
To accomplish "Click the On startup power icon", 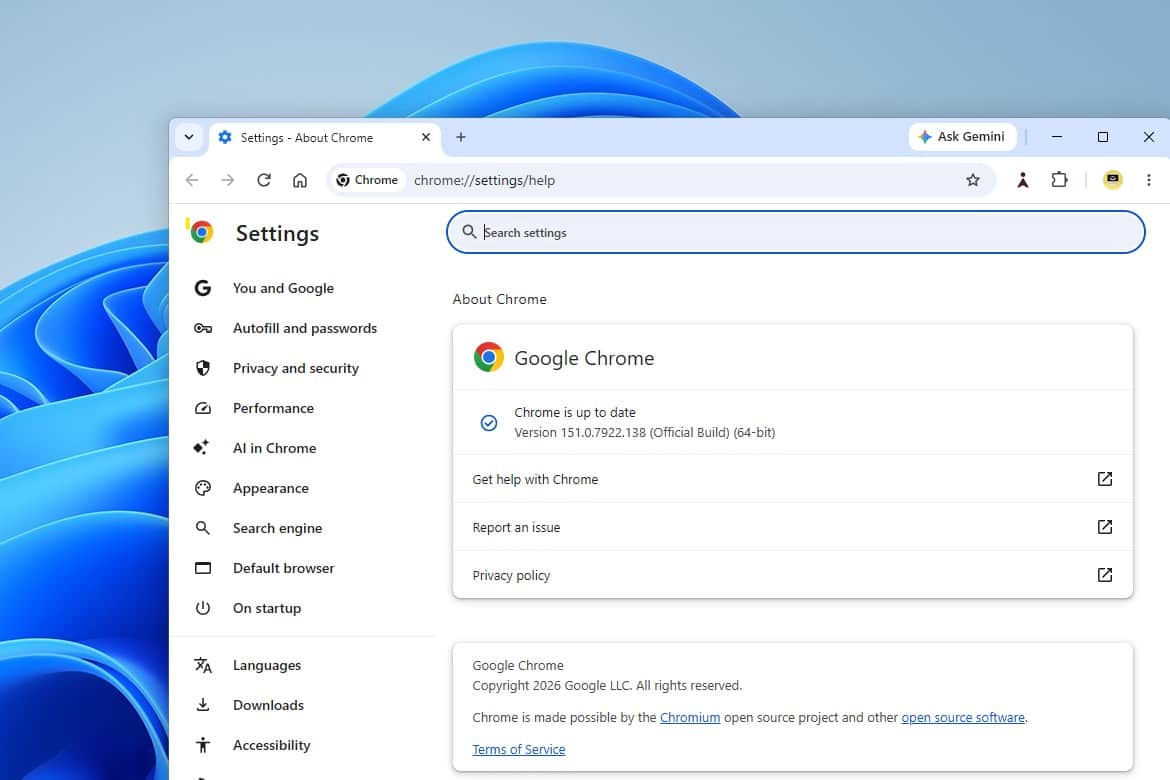I will tap(202, 608).
